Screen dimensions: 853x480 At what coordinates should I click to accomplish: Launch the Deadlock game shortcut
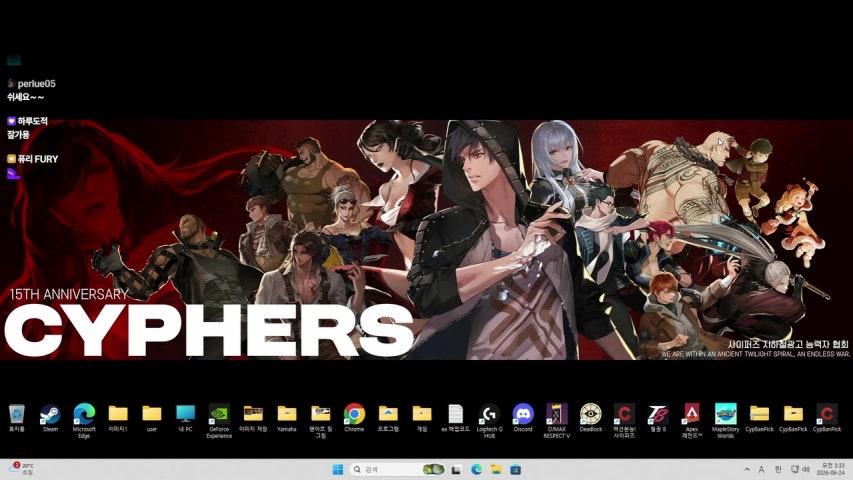(x=590, y=417)
